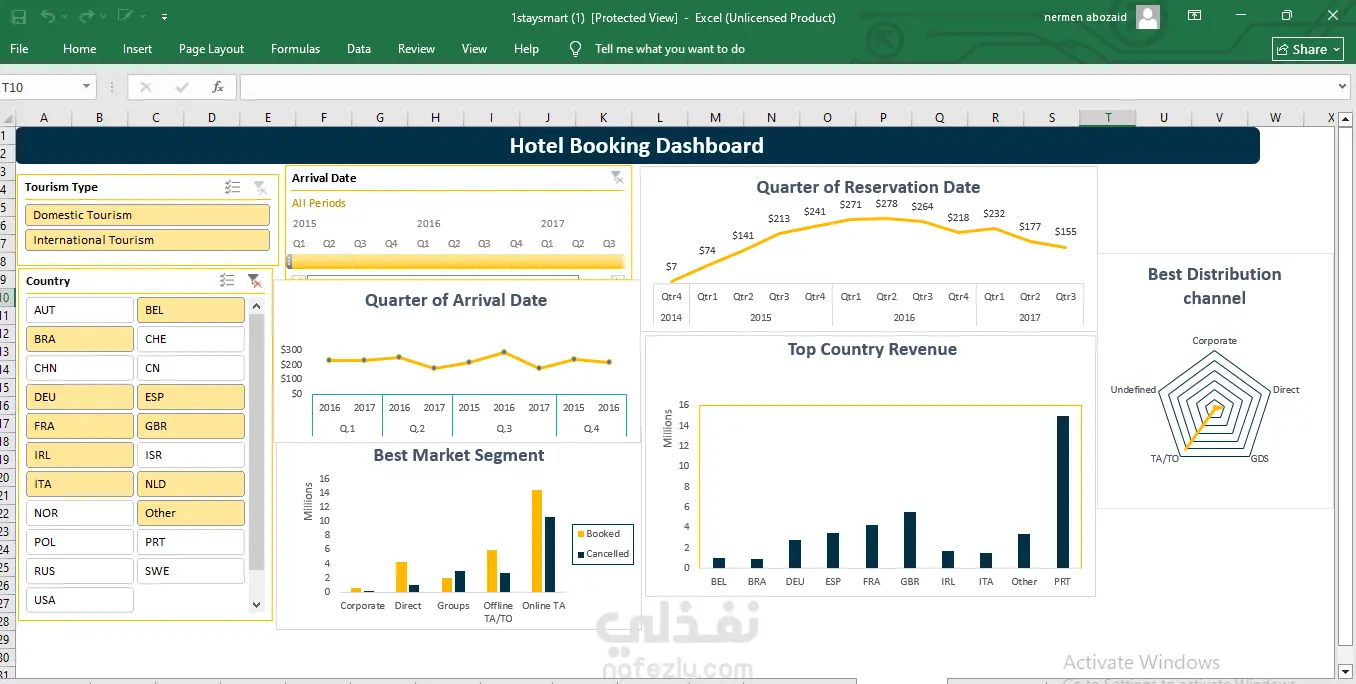1356x684 pixels.
Task: Toggle the CHE country slicer item
Action: point(190,339)
